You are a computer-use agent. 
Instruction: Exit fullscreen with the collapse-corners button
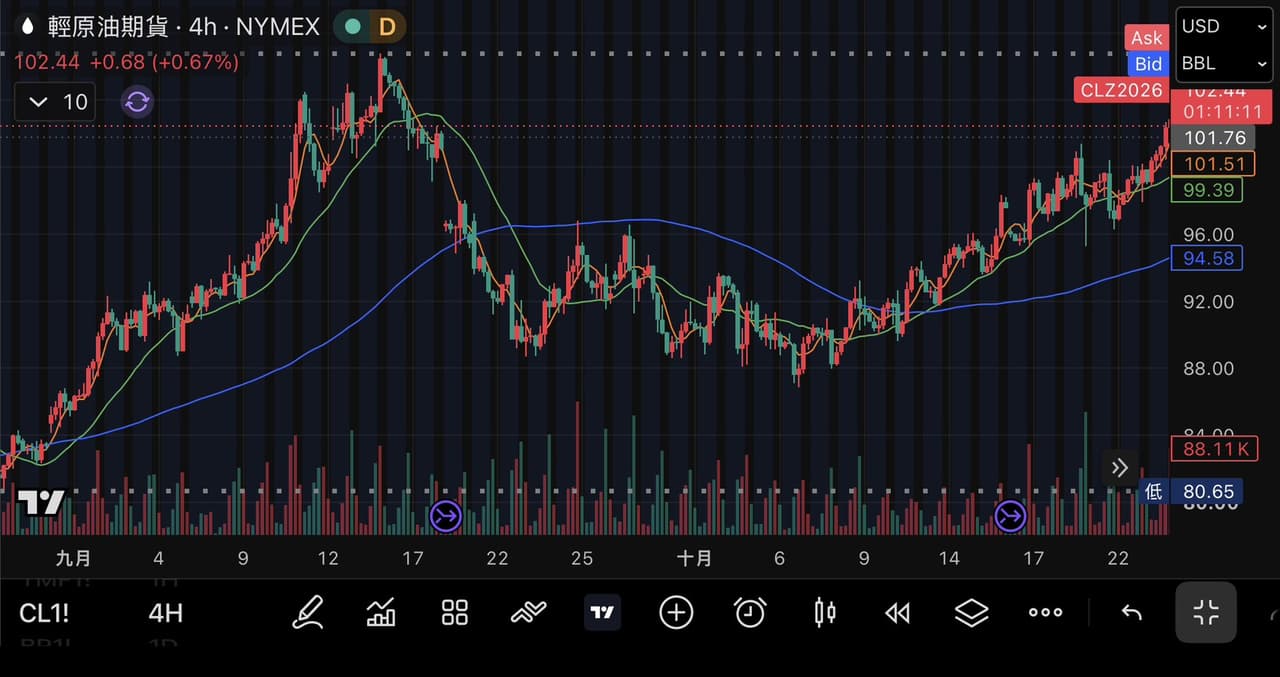point(1206,612)
